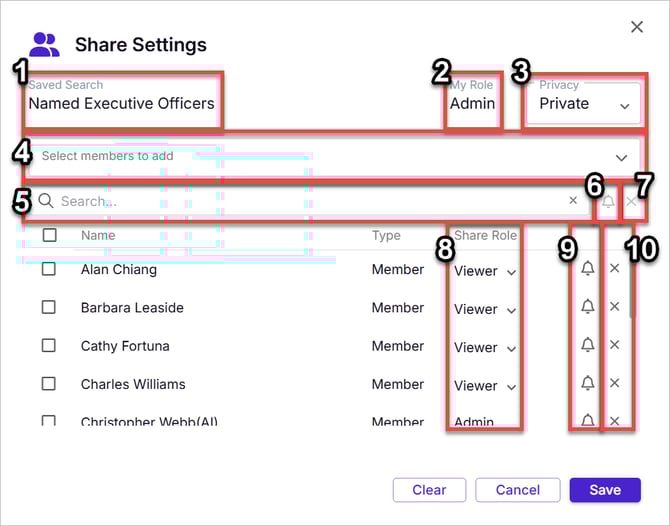Remove Cathy Fortuna using her X icon
This screenshot has height=526, width=670.
point(614,344)
